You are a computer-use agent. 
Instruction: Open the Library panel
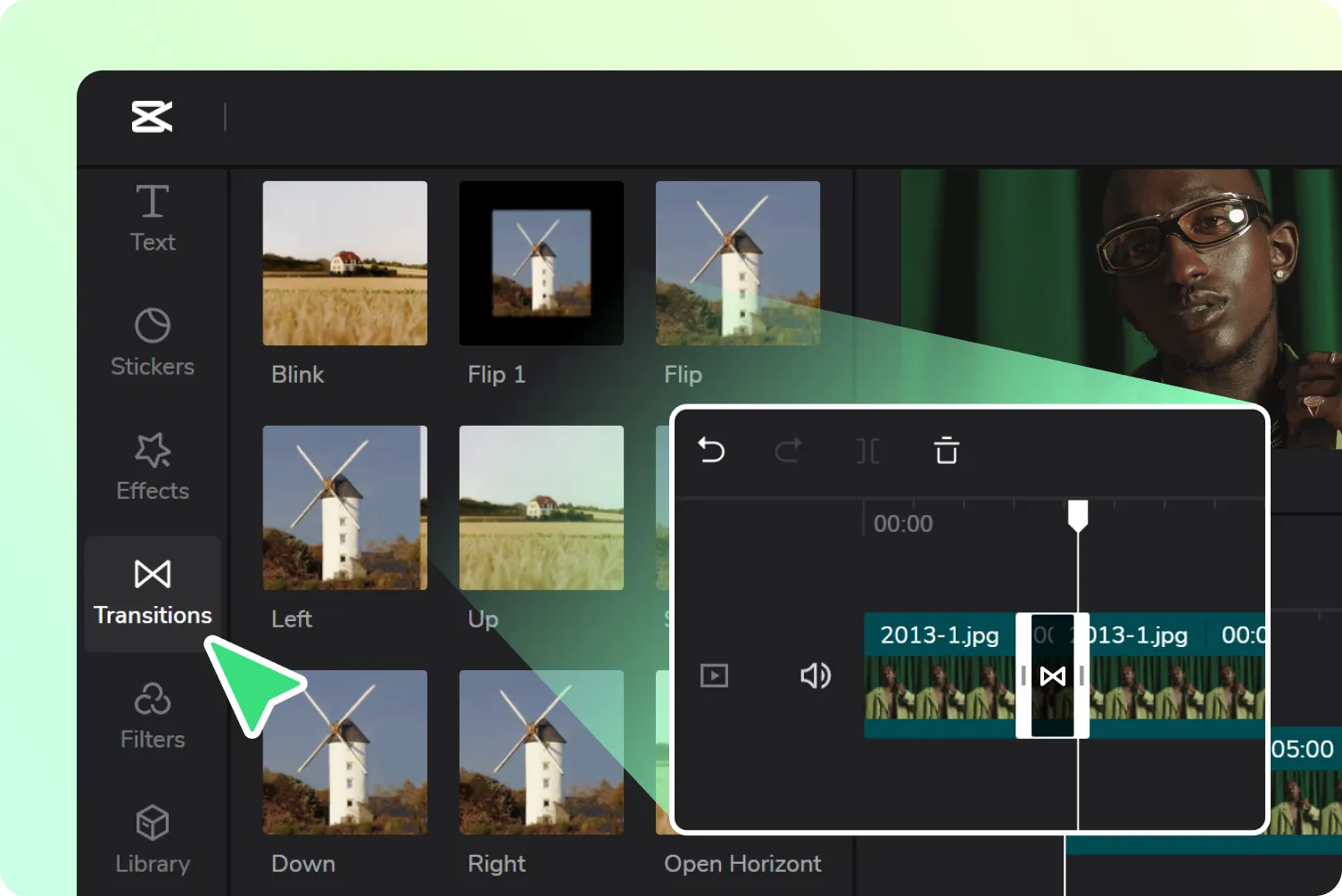tap(153, 840)
